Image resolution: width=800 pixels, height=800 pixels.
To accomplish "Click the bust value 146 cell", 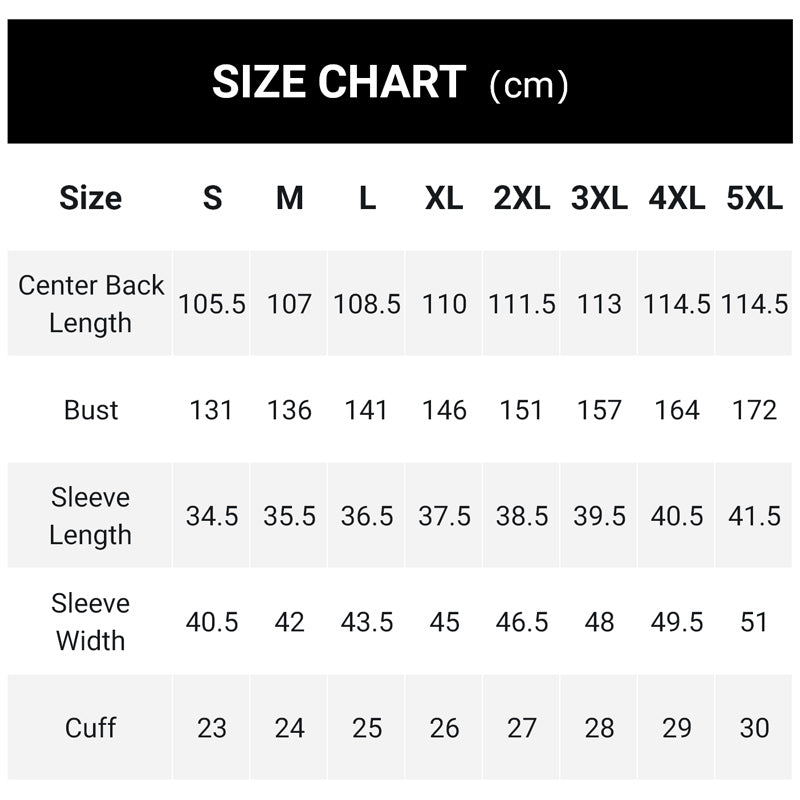I will click(x=444, y=410).
